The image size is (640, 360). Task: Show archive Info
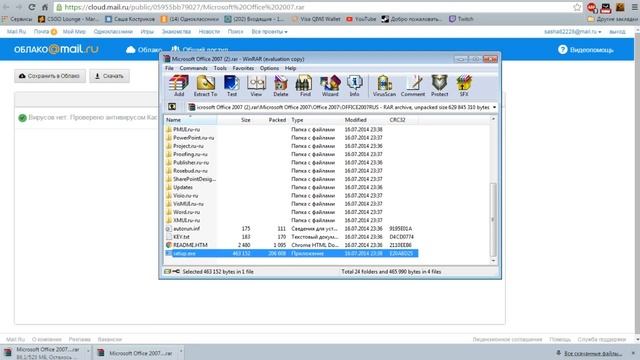pos(354,86)
